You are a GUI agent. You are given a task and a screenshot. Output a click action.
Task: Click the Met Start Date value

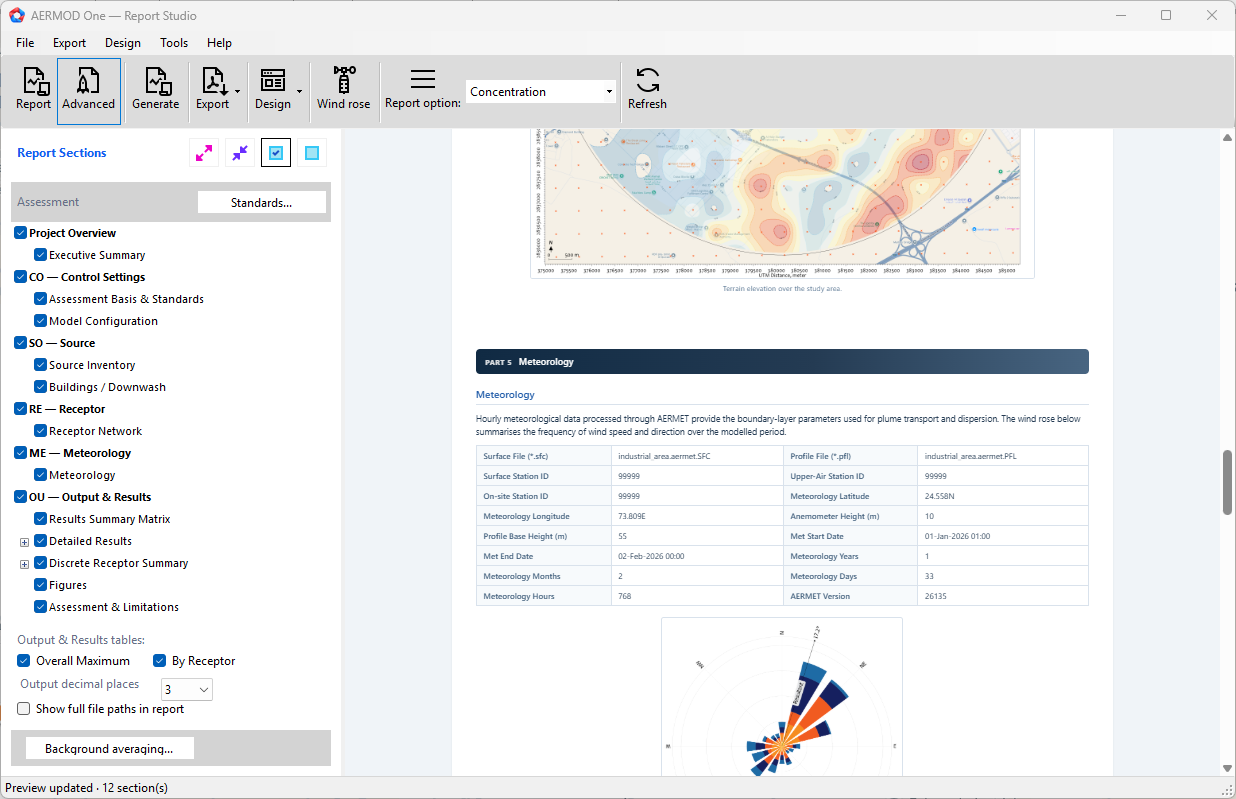click(x=957, y=536)
